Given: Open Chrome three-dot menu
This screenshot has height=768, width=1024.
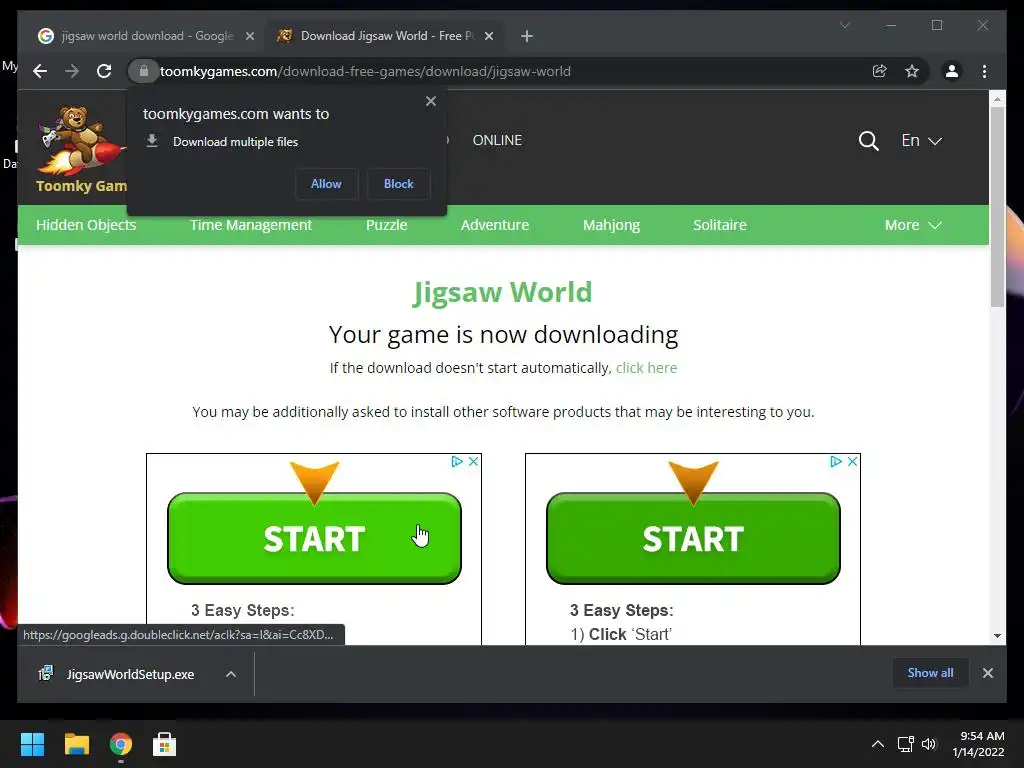Looking at the screenshot, I should pos(984,71).
